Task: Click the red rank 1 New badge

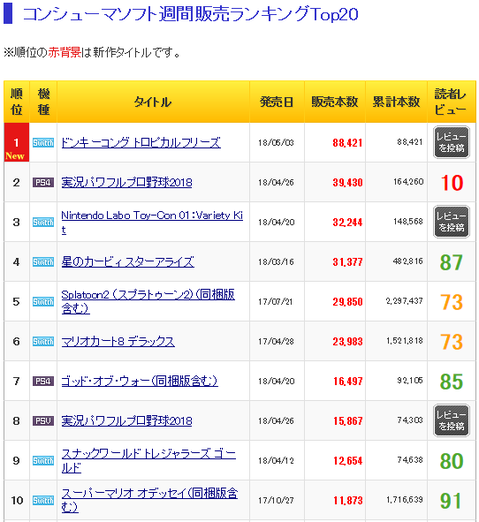Action: (x=16, y=143)
